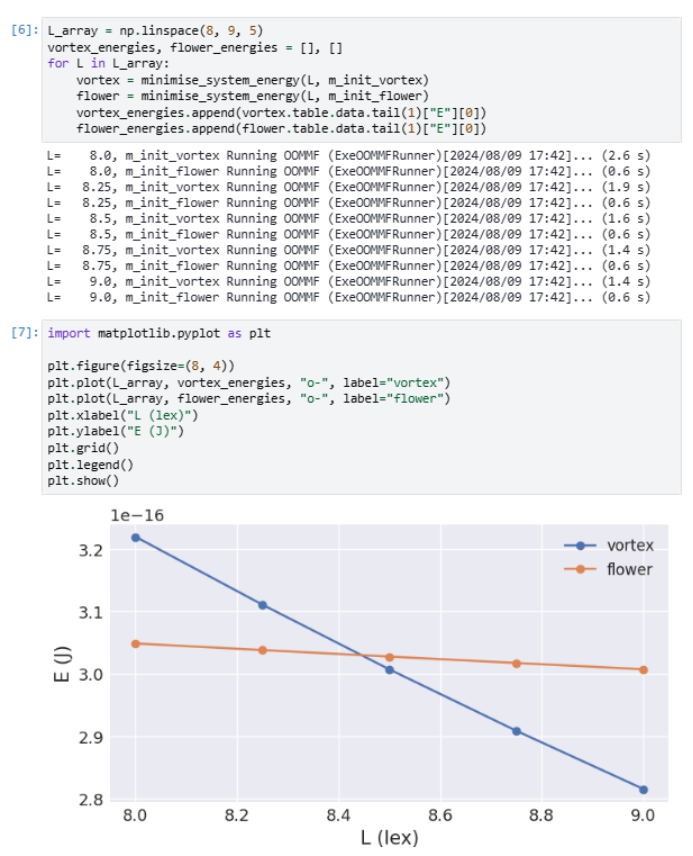Click the "L (lex)" x-axis label
Image resolution: width=693 pixels, height=856 pixels.
click(389, 837)
